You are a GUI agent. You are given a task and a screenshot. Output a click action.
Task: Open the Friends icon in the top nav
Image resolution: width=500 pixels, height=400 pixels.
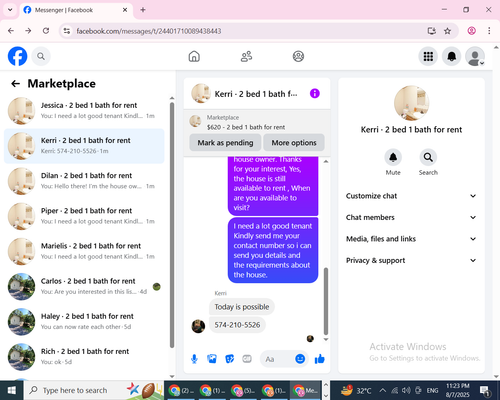(246, 56)
